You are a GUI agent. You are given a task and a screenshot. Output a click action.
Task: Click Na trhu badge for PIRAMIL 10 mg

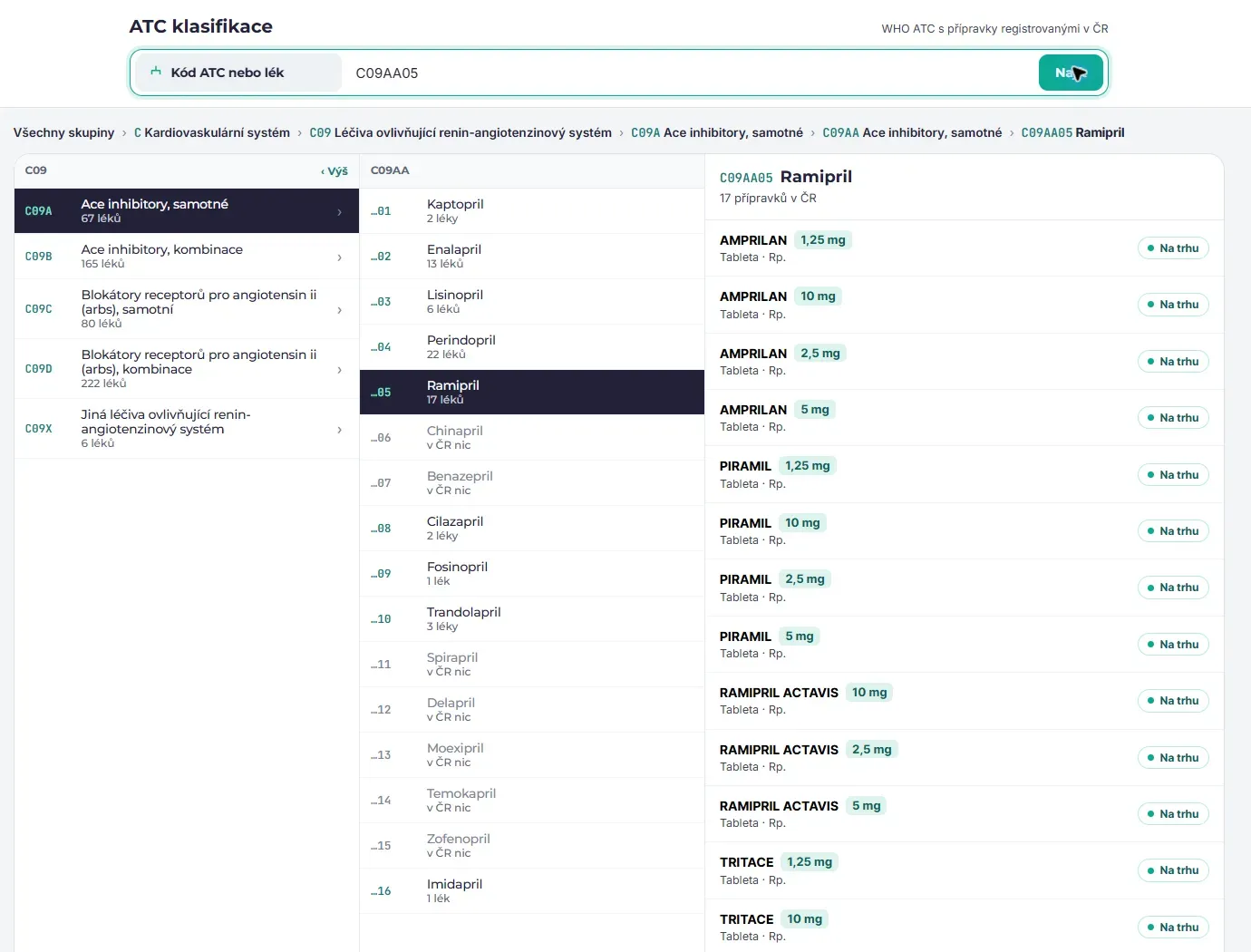point(1173,531)
